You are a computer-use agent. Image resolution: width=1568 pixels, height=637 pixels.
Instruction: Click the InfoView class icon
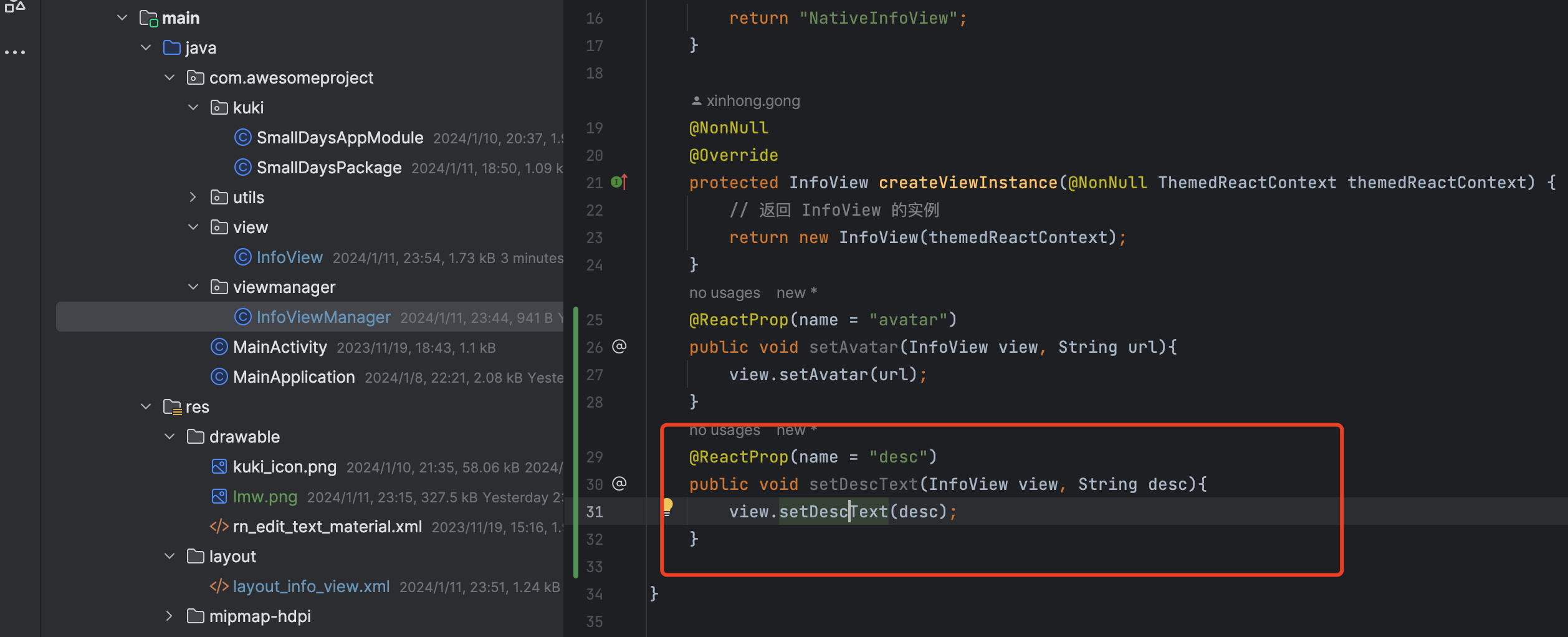click(x=242, y=257)
